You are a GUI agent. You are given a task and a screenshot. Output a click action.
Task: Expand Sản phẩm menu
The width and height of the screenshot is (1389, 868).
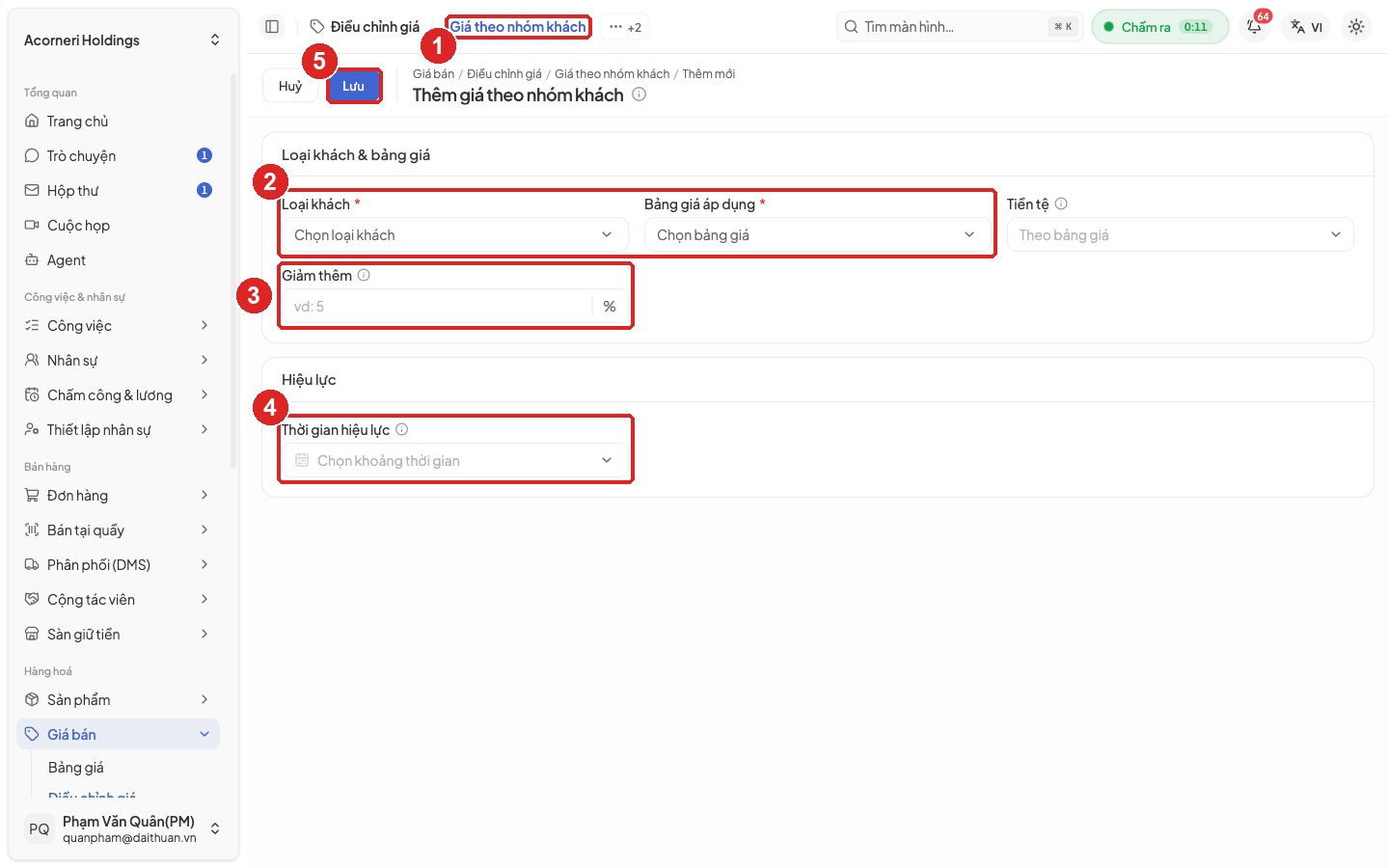[x=119, y=700]
